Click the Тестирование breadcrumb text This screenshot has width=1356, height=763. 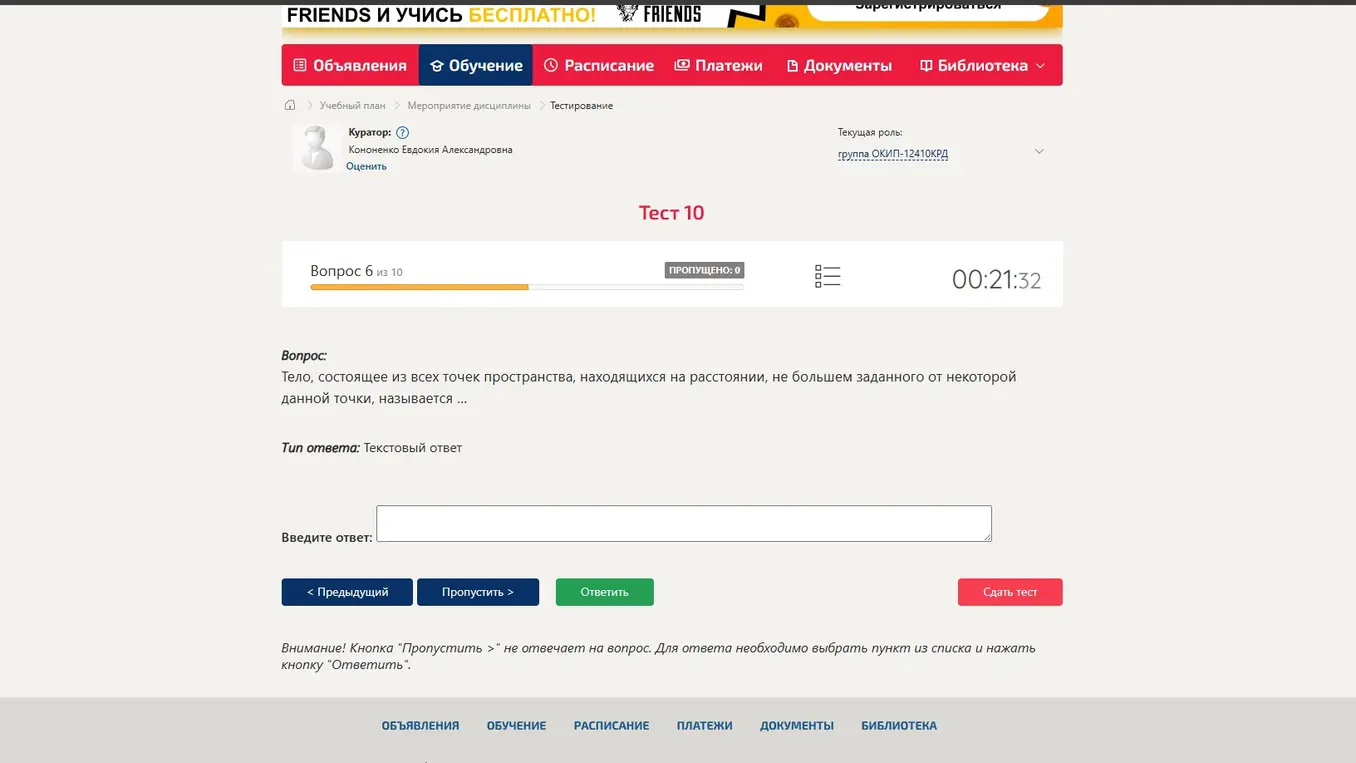coord(581,105)
